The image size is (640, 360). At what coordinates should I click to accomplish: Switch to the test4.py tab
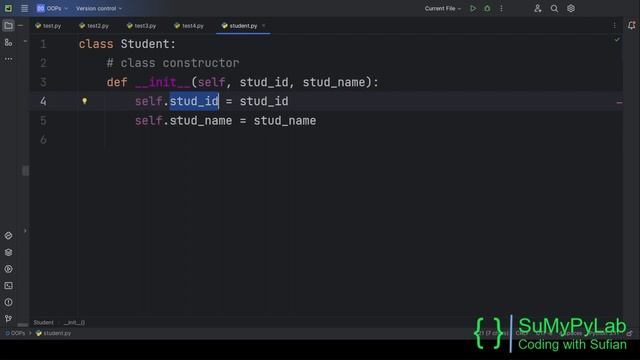coord(189,26)
